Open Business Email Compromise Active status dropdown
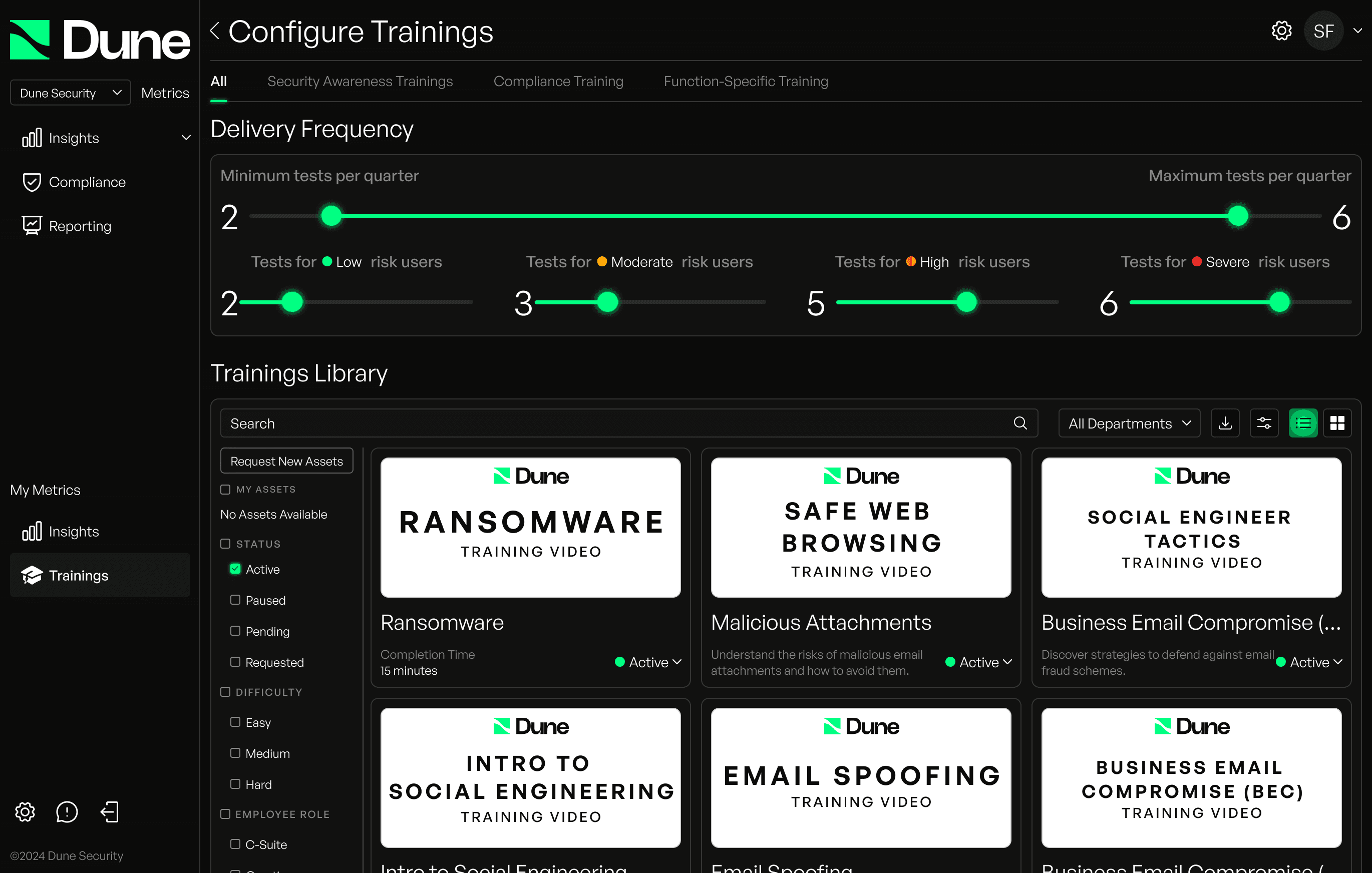 click(1309, 662)
